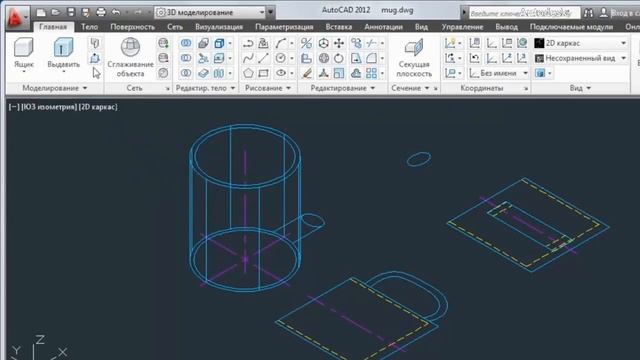
Task: Click the UCS 3-point icon
Action: (x=522, y=58)
